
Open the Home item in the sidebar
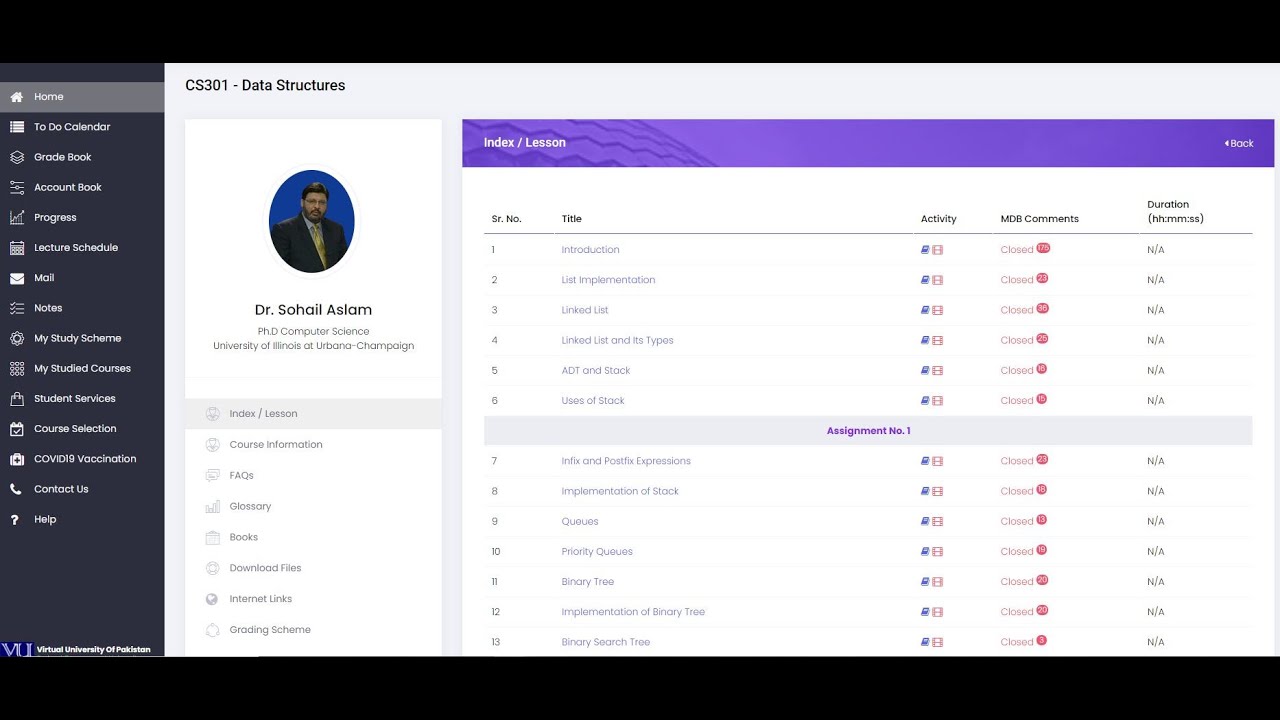click(x=82, y=97)
